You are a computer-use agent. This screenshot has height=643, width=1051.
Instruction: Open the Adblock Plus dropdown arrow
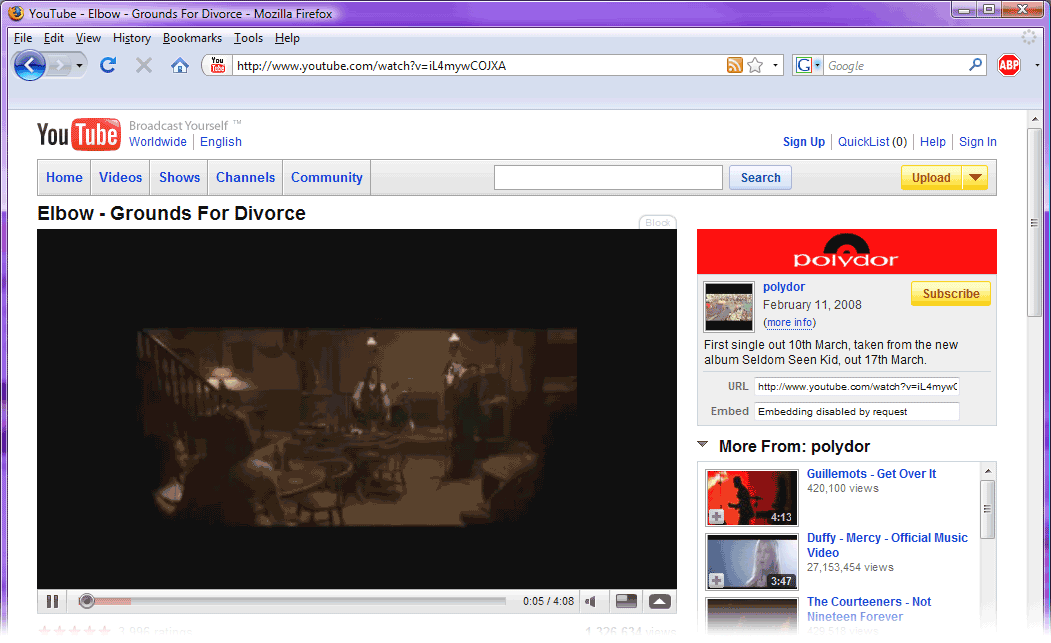click(1037, 65)
